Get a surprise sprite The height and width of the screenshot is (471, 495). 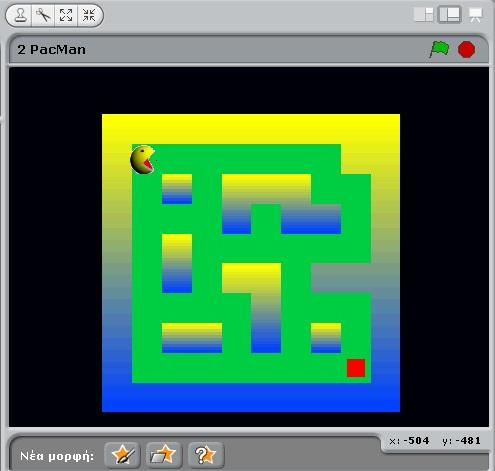(206, 455)
